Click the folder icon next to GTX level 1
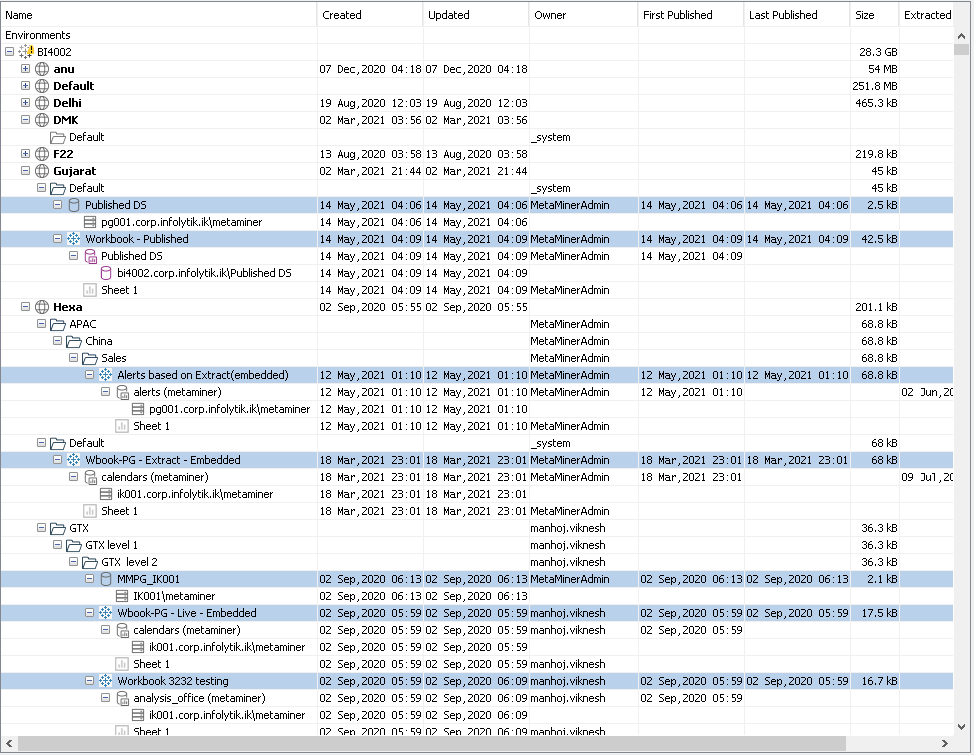Viewport: 974px width, 755px height. 75,546
